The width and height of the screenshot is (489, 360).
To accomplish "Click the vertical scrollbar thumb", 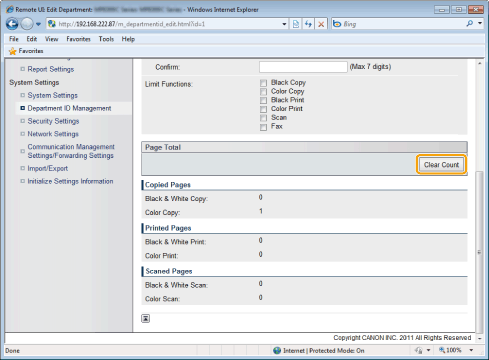I will [x=479, y=252].
